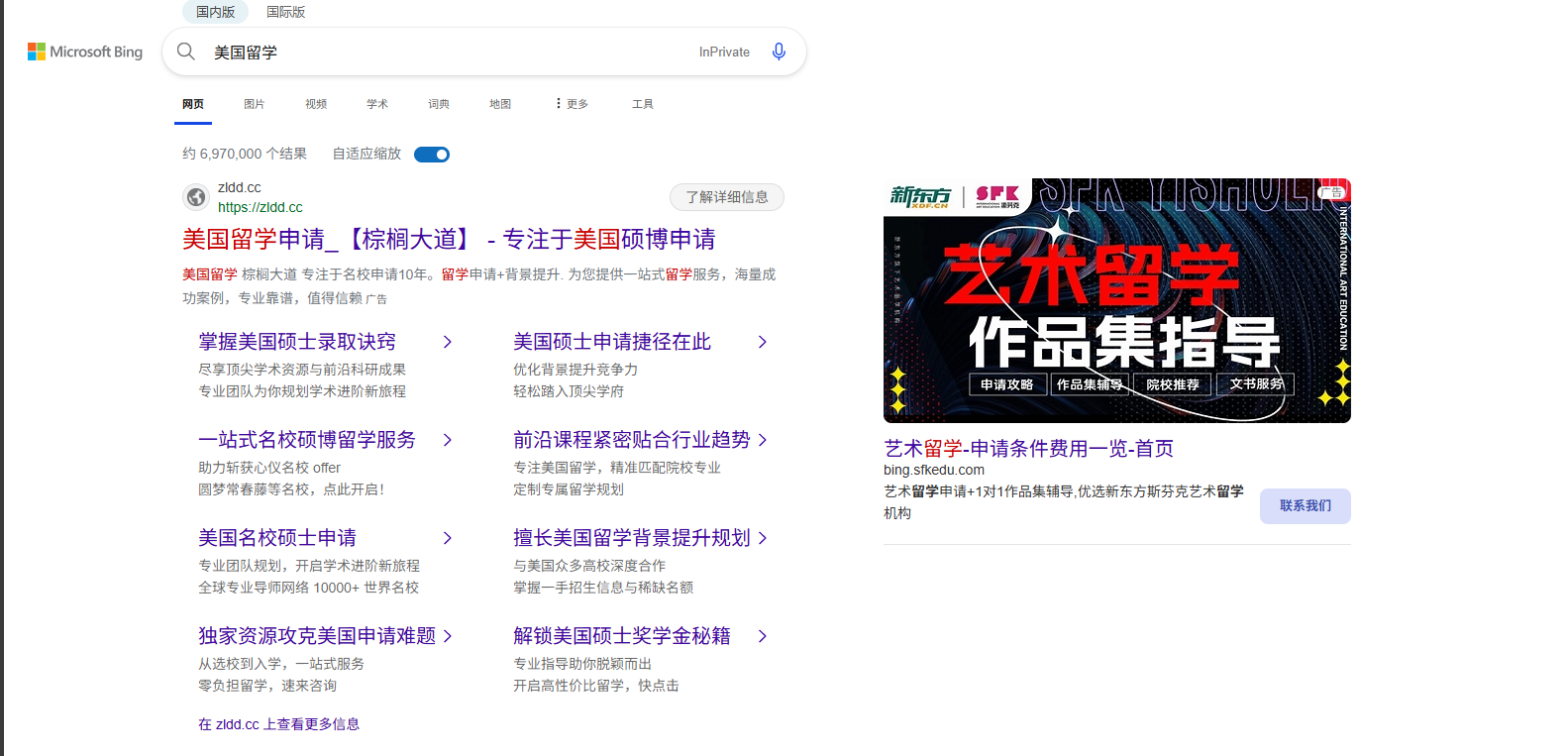1568x756 pixels.
Task: Click the 约 6,970,000 个结果 count
Action: (x=245, y=155)
